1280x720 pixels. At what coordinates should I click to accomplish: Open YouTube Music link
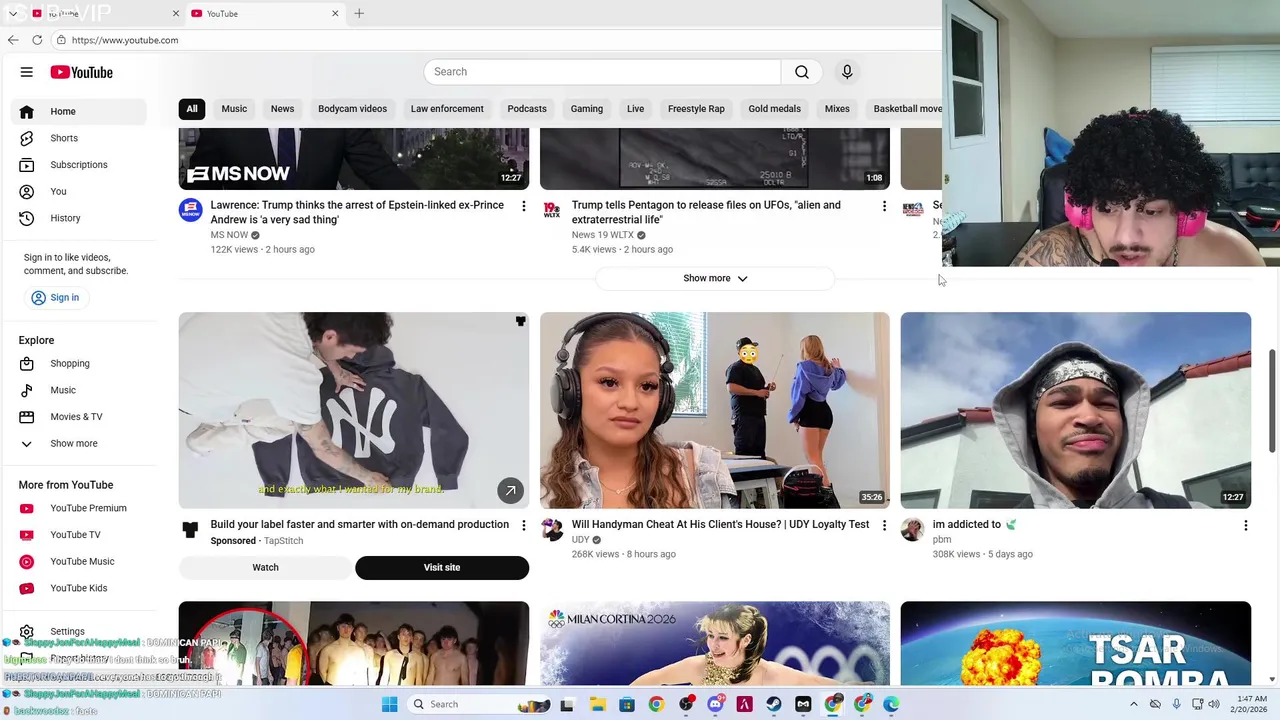pyautogui.click(x=80, y=561)
